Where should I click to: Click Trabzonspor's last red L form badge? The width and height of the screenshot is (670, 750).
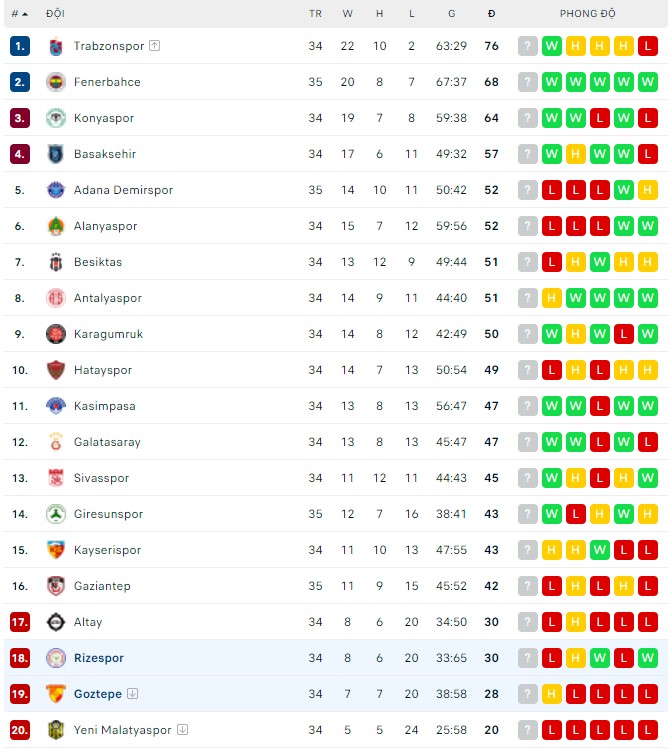[648, 46]
